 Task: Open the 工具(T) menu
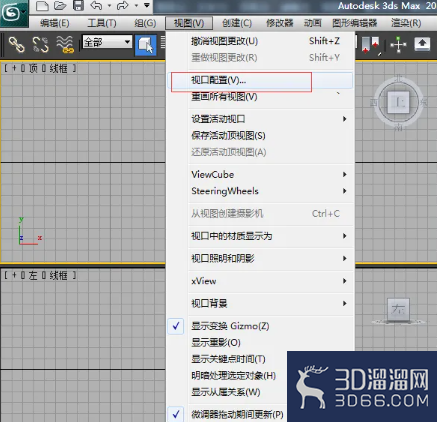pyautogui.click(x=102, y=23)
